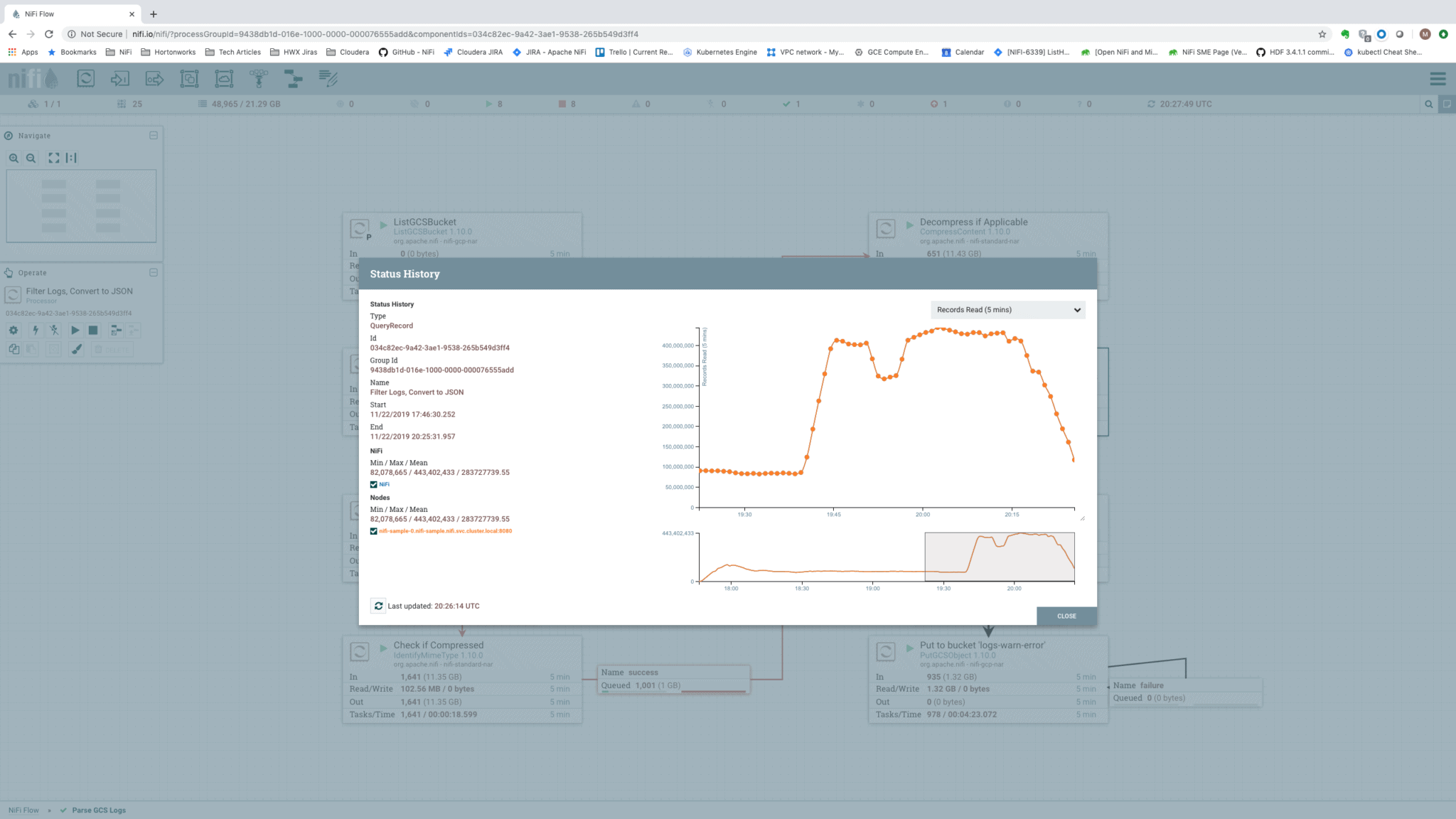The image size is (1456, 819).
Task: Toggle the NiFi series checkbox in Status History
Action: [374, 484]
